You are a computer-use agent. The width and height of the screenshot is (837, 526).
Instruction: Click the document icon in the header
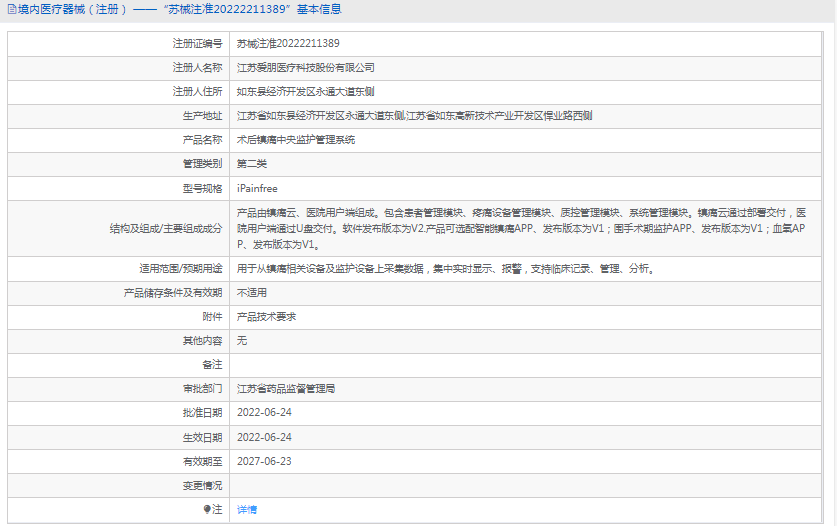12,9
